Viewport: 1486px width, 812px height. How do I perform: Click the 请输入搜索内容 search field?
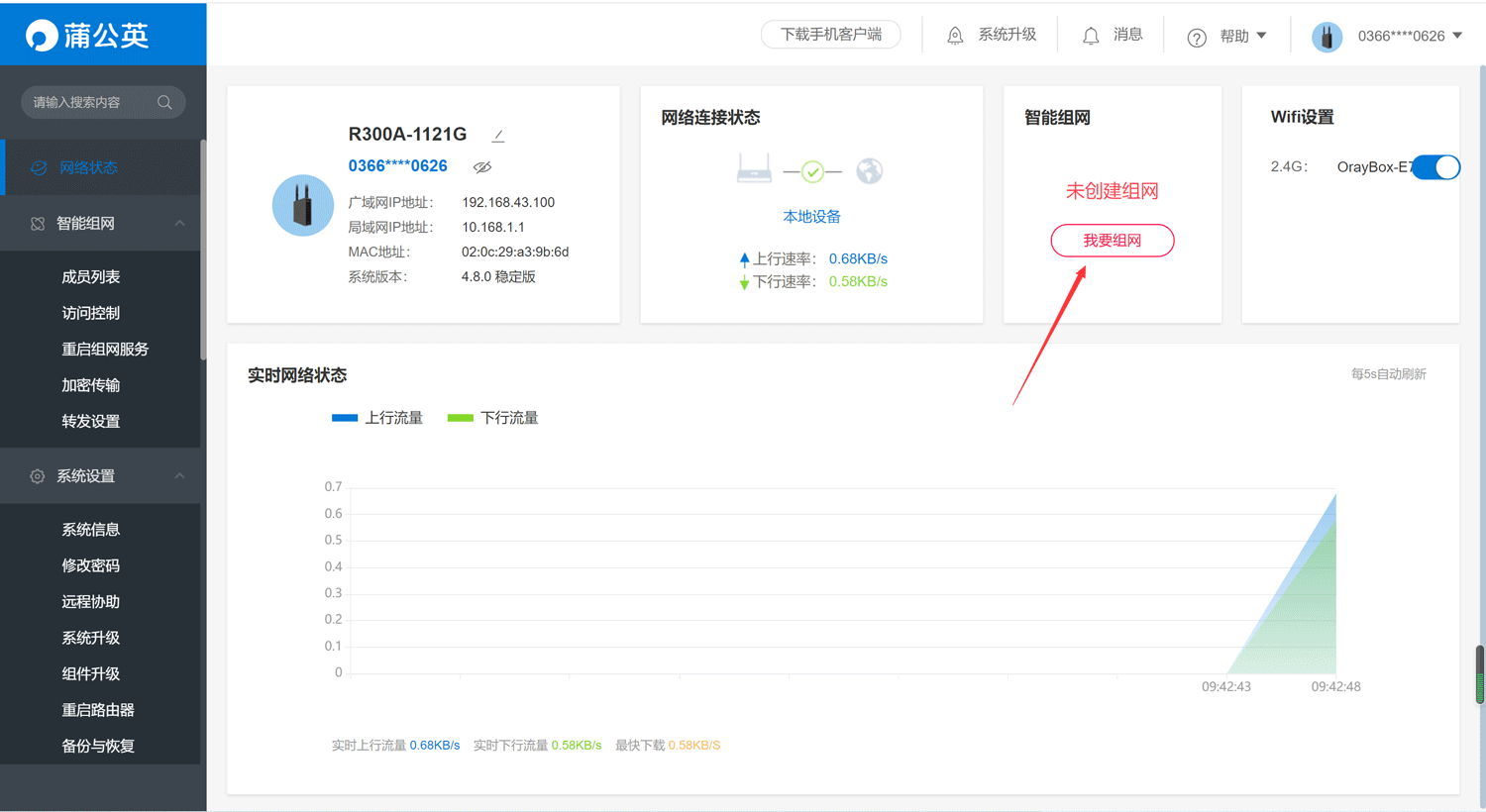[89, 102]
